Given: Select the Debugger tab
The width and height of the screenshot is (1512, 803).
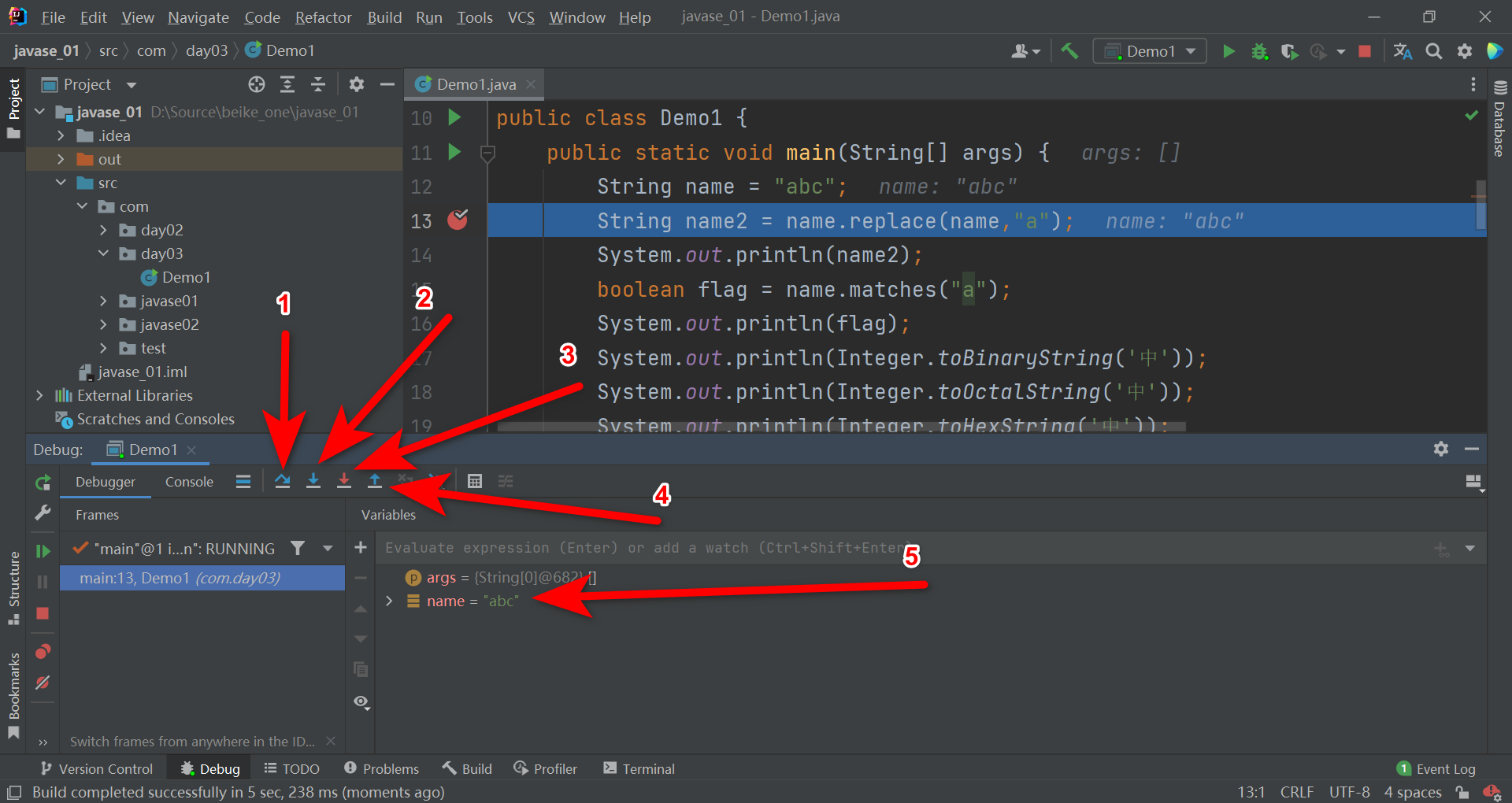Looking at the screenshot, I should pyautogui.click(x=106, y=482).
